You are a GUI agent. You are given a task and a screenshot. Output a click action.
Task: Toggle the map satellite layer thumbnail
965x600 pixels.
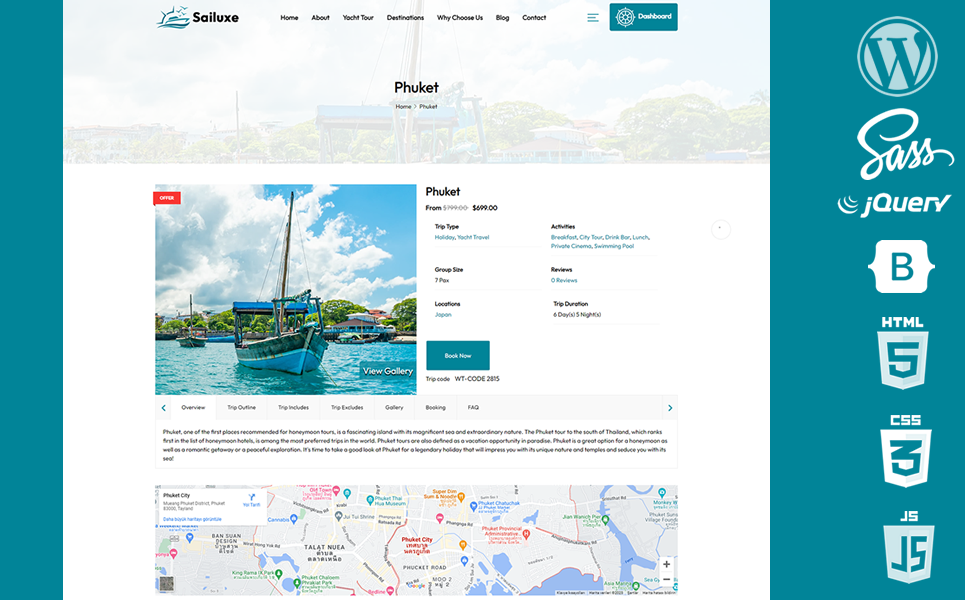pyautogui.click(x=166, y=583)
